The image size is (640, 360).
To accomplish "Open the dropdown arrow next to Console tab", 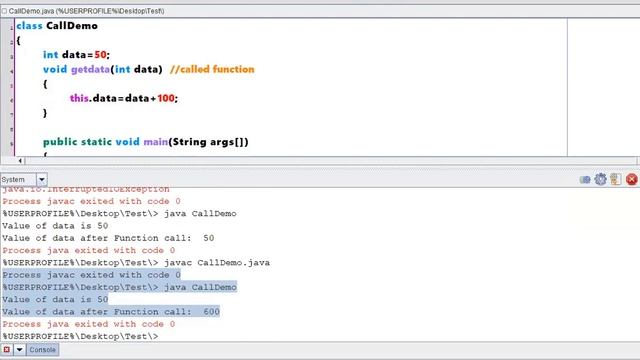I will click(19, 350).
